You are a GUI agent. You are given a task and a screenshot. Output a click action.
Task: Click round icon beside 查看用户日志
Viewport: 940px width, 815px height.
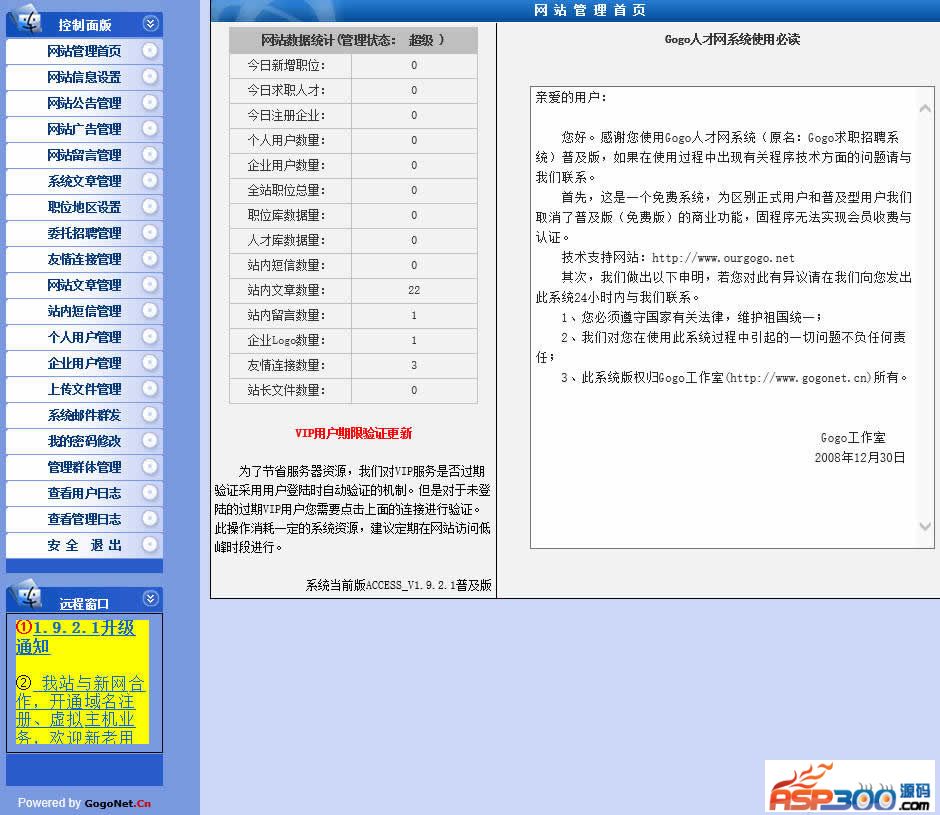[150, 492]
